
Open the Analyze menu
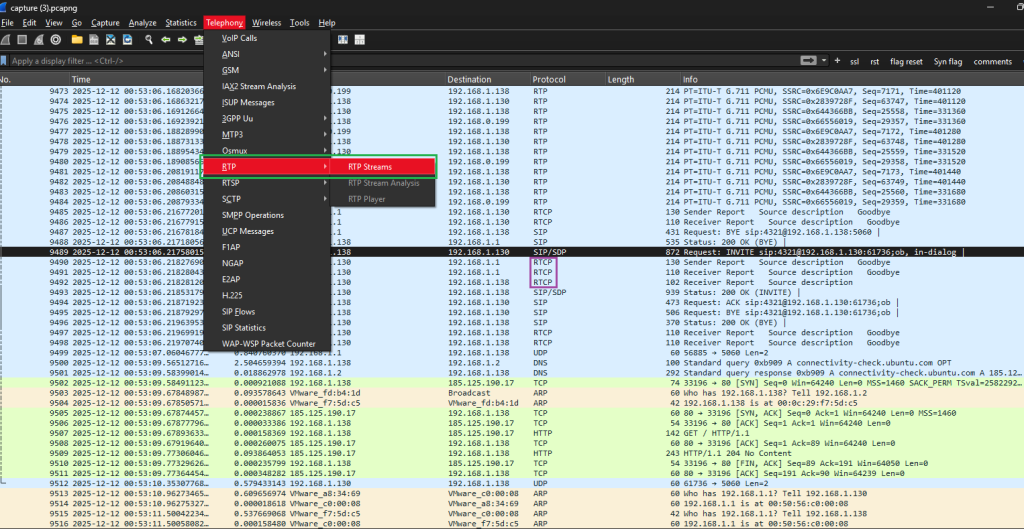tap(142, 23)
